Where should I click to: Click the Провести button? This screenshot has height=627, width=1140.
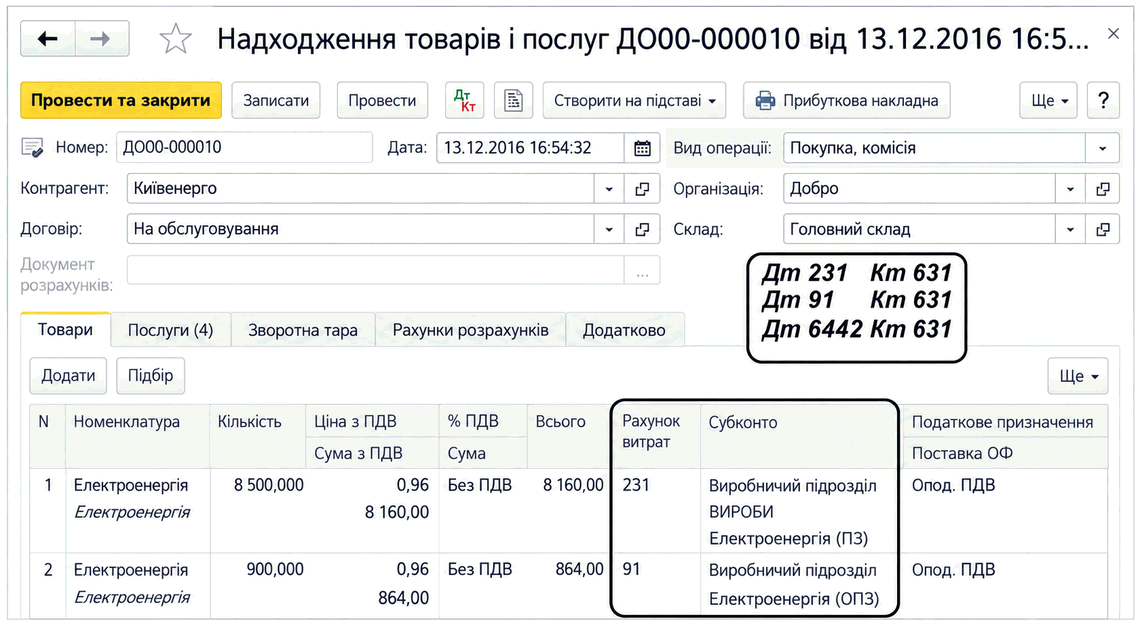(382, 100)
